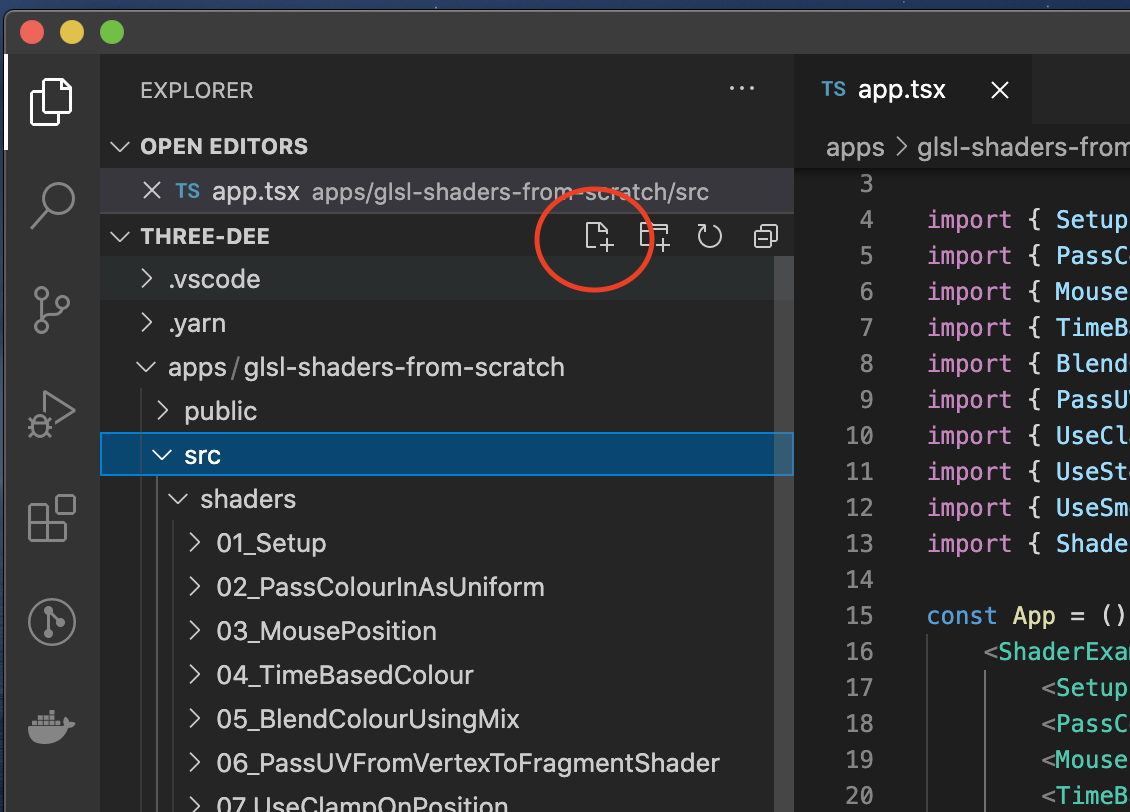Collapse the shaders folder
1130x812 pixels.
[177, 498]
